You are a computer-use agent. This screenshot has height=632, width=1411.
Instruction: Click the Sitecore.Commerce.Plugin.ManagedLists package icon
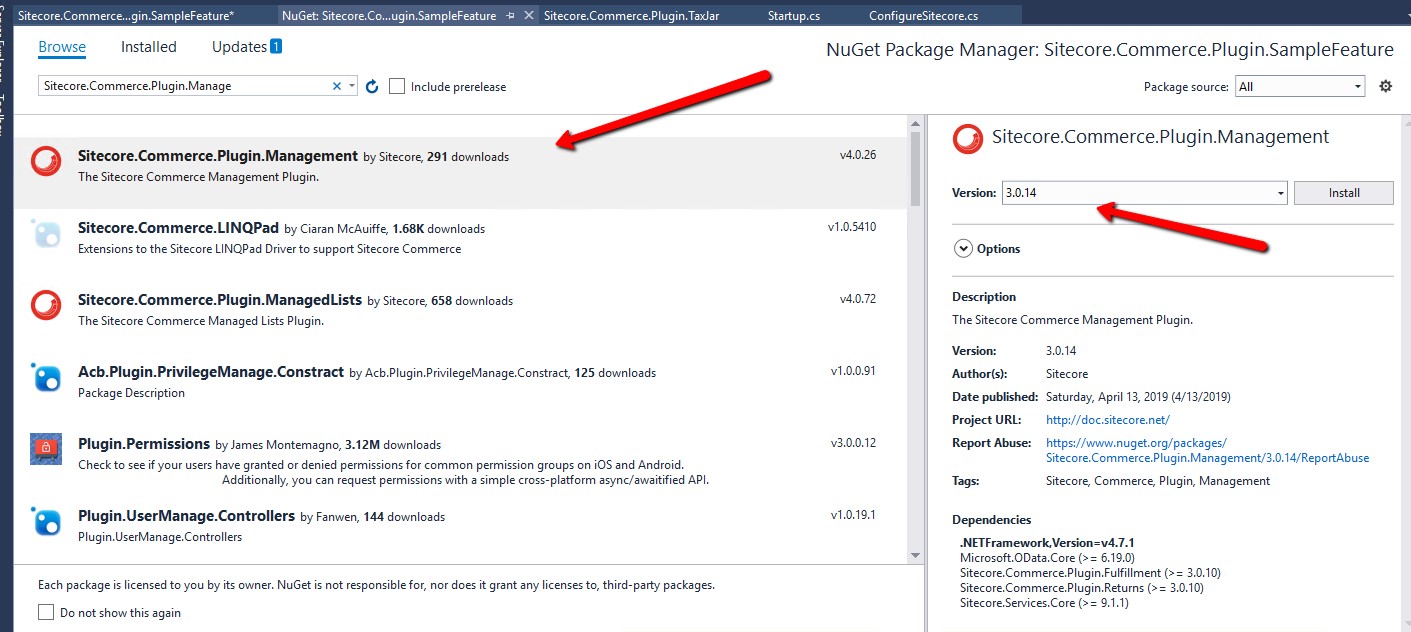[46, 305]
